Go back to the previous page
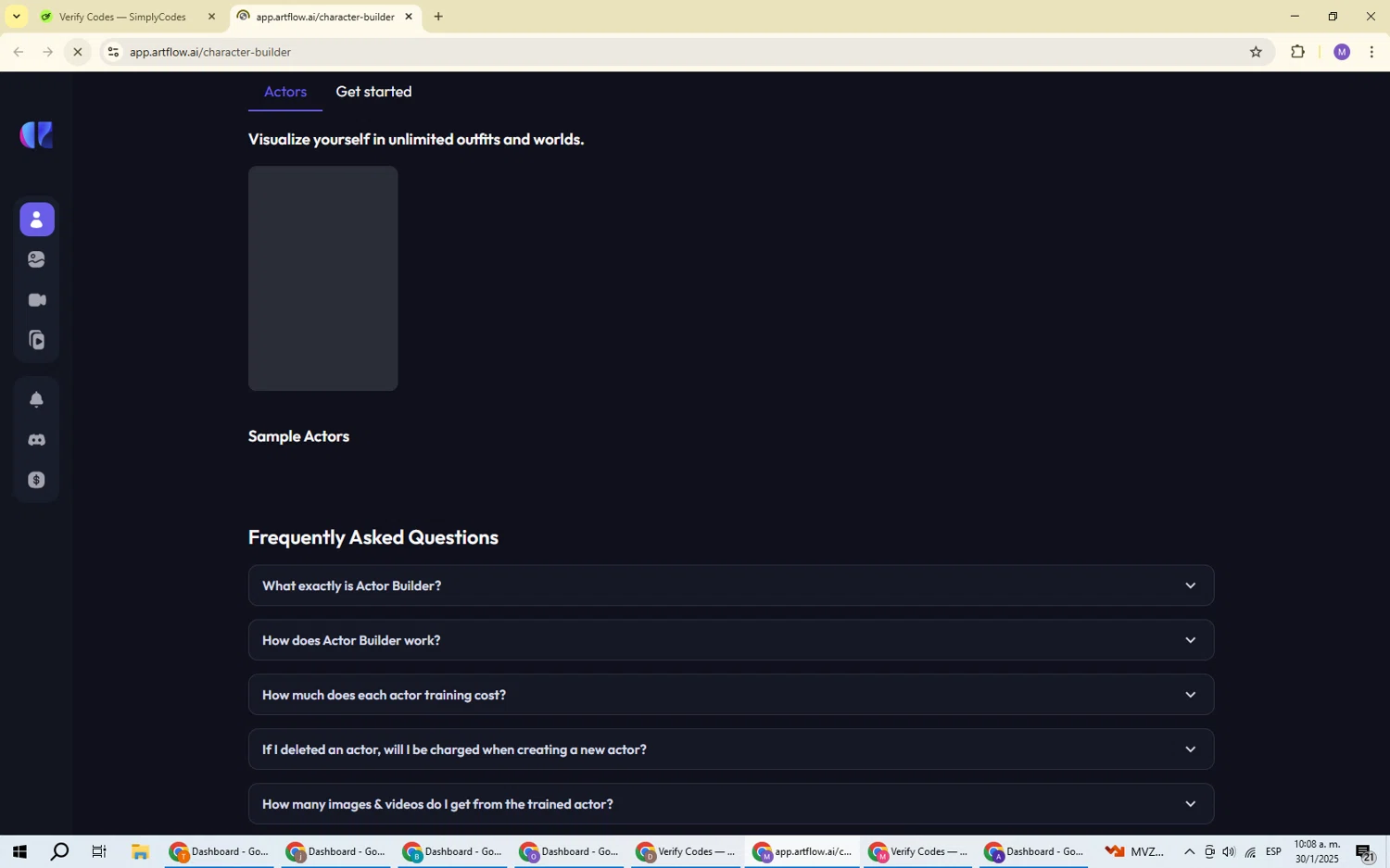 pos(19,52)
